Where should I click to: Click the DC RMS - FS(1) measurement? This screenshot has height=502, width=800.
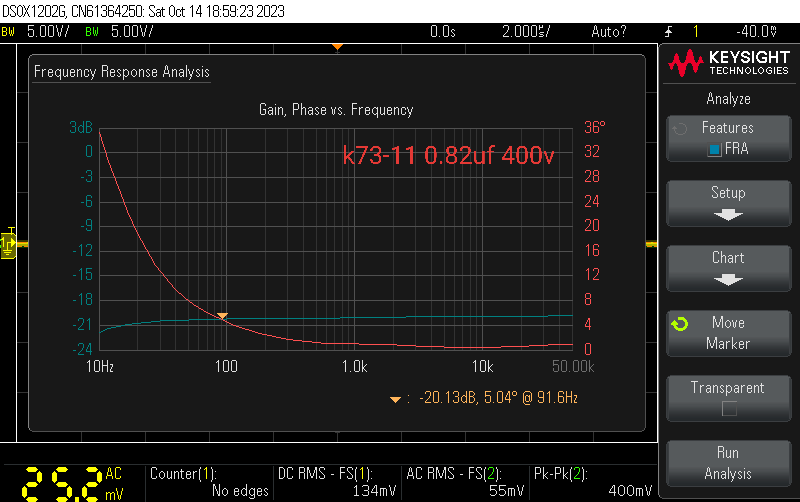(x=337, y=482)
